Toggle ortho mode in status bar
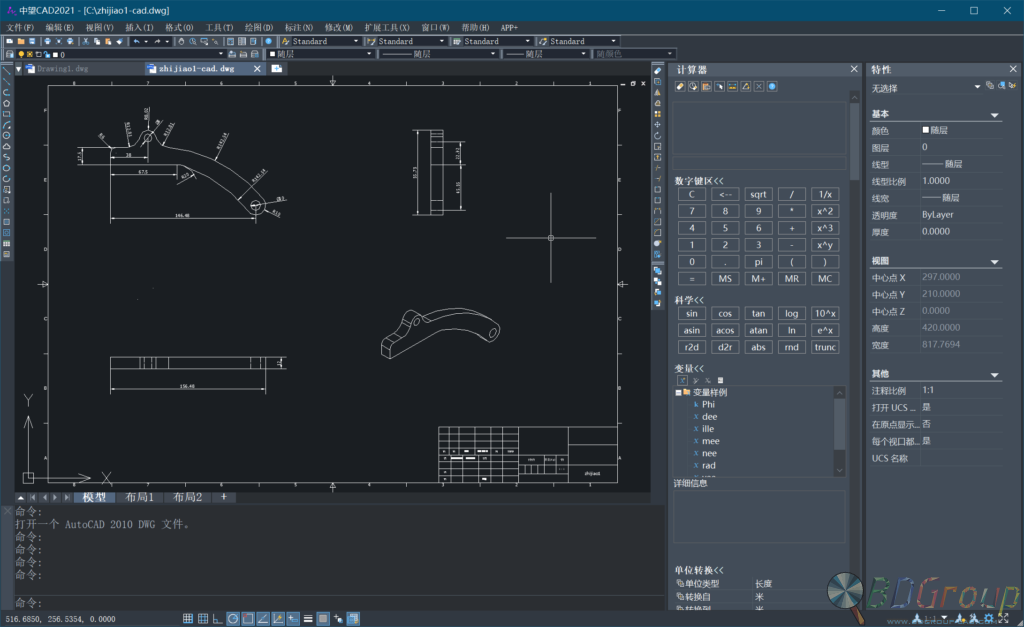This screenshot has width=1024, height=627. click(218, 619)
